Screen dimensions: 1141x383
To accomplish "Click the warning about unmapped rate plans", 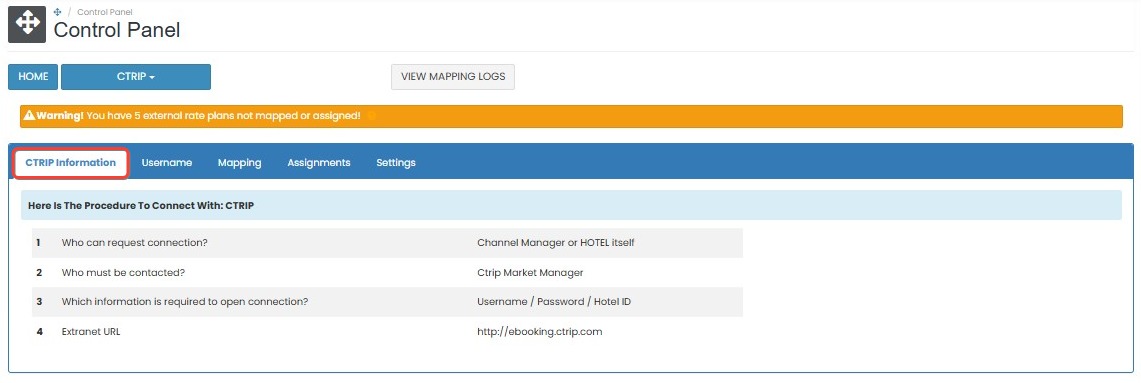I will [571, 116].
